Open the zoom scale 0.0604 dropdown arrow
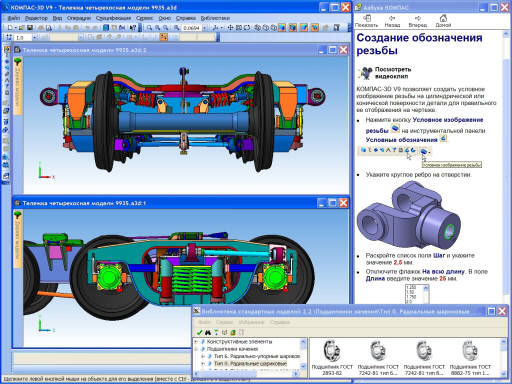The height and width of the screenshot is (384, 512). 204,28
